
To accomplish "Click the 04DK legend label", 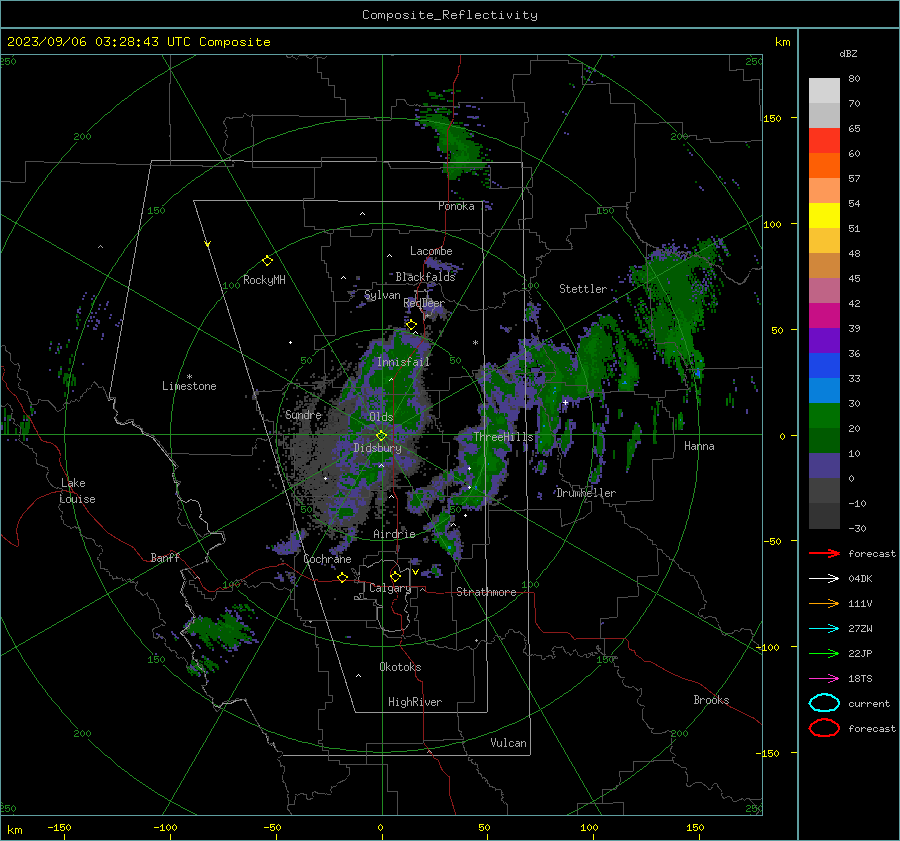I will coord(860,578).
